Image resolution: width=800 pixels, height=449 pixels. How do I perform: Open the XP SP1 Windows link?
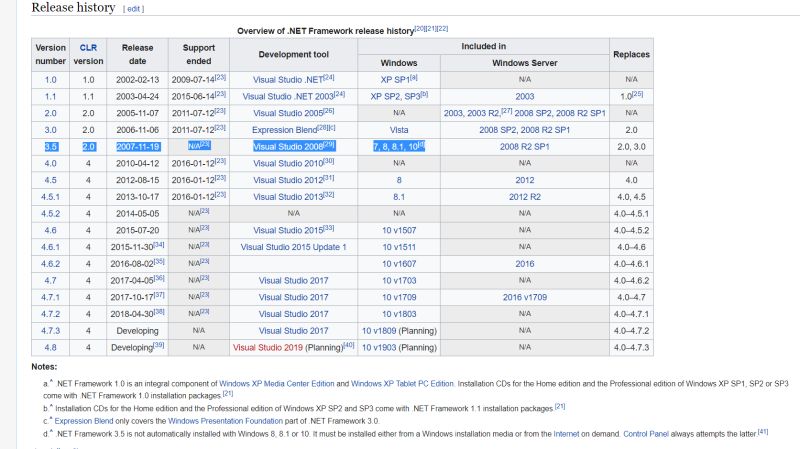point(395,80)
